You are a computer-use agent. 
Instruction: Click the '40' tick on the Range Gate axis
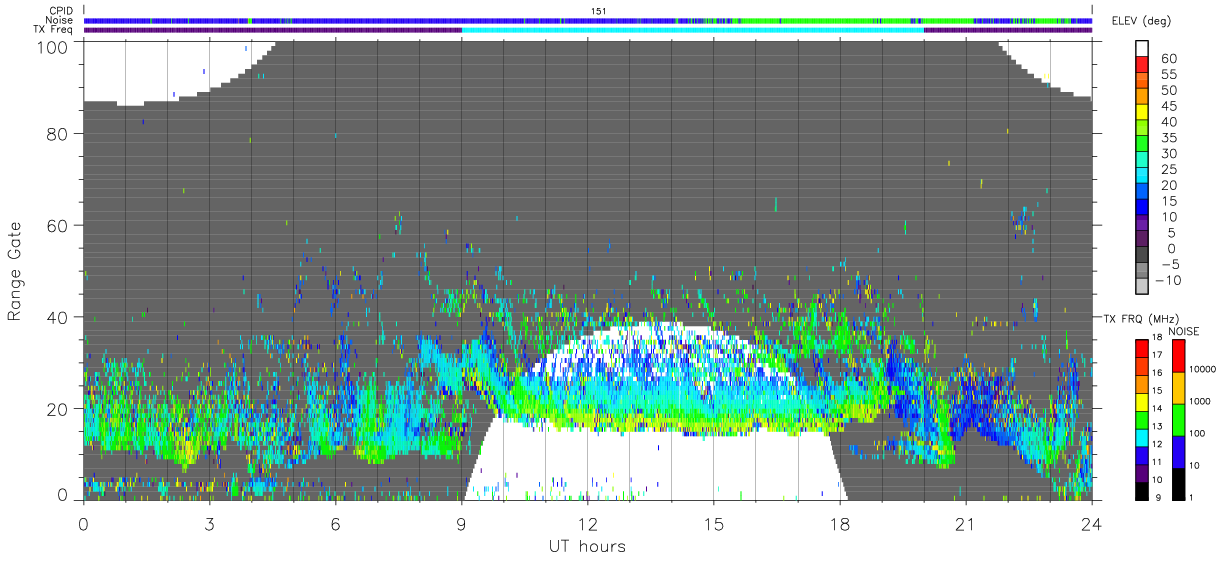(57, 317)
